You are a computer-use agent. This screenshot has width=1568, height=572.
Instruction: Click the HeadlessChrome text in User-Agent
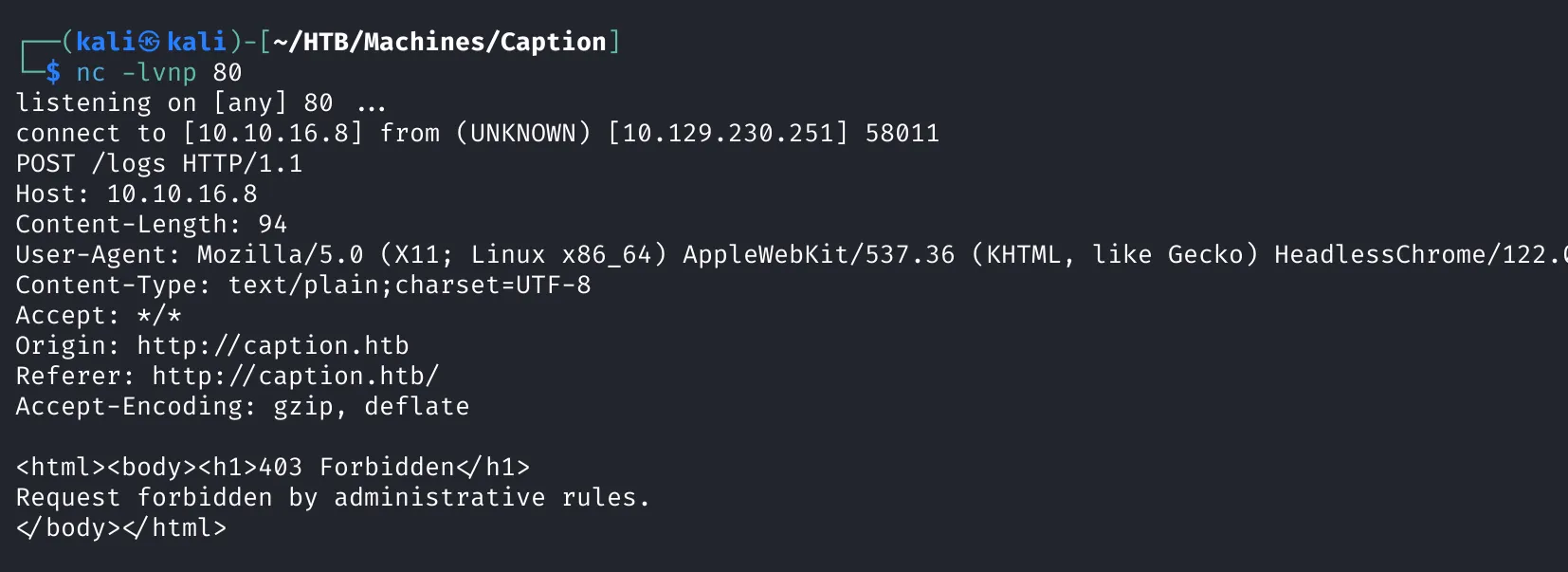1380,254
